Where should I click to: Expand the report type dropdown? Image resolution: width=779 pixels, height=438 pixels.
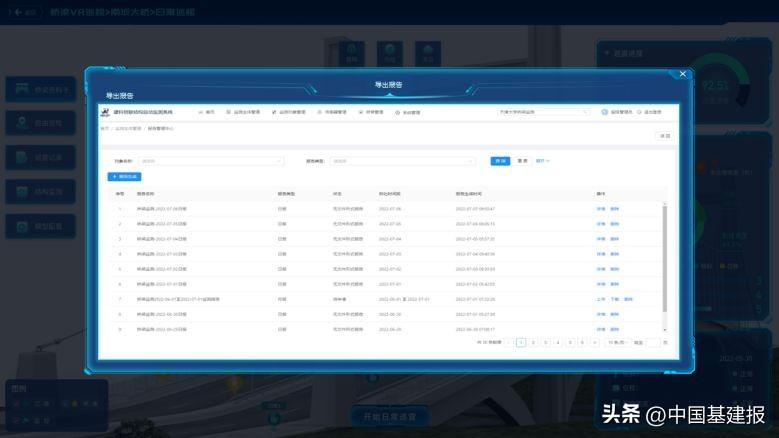(402, 161)
